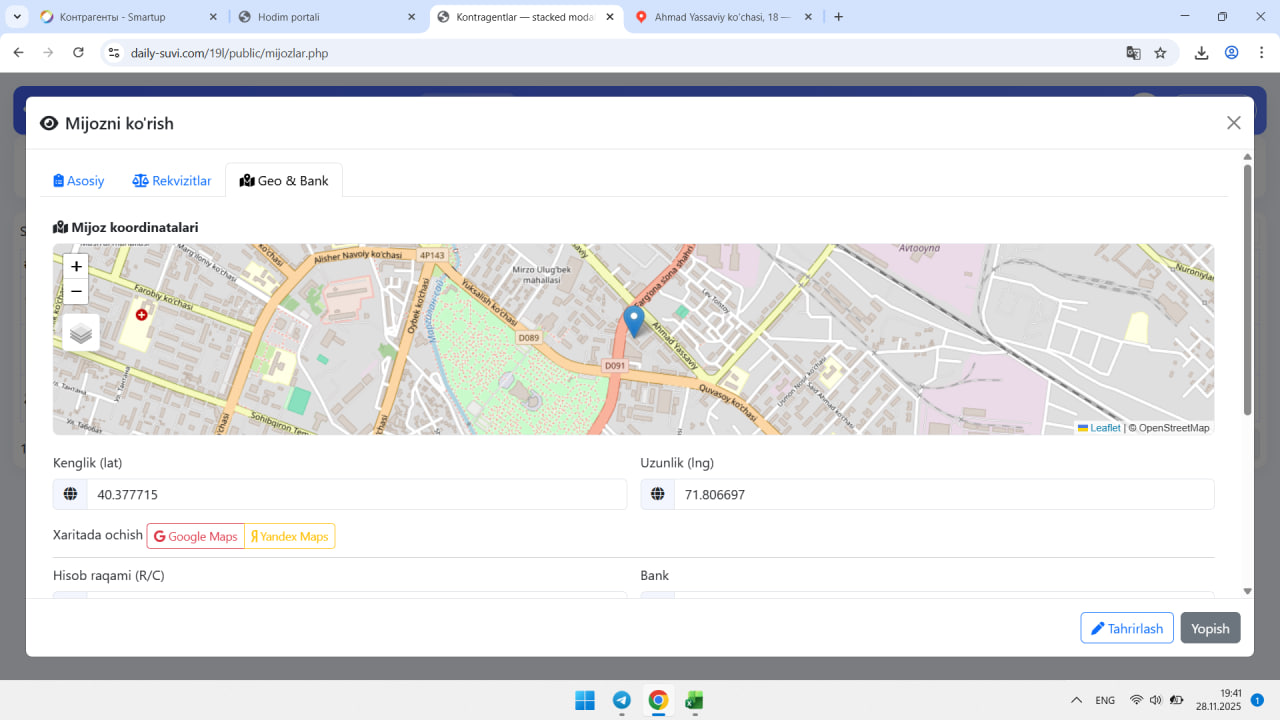Zoom in on the map

(x=76, y=266)
